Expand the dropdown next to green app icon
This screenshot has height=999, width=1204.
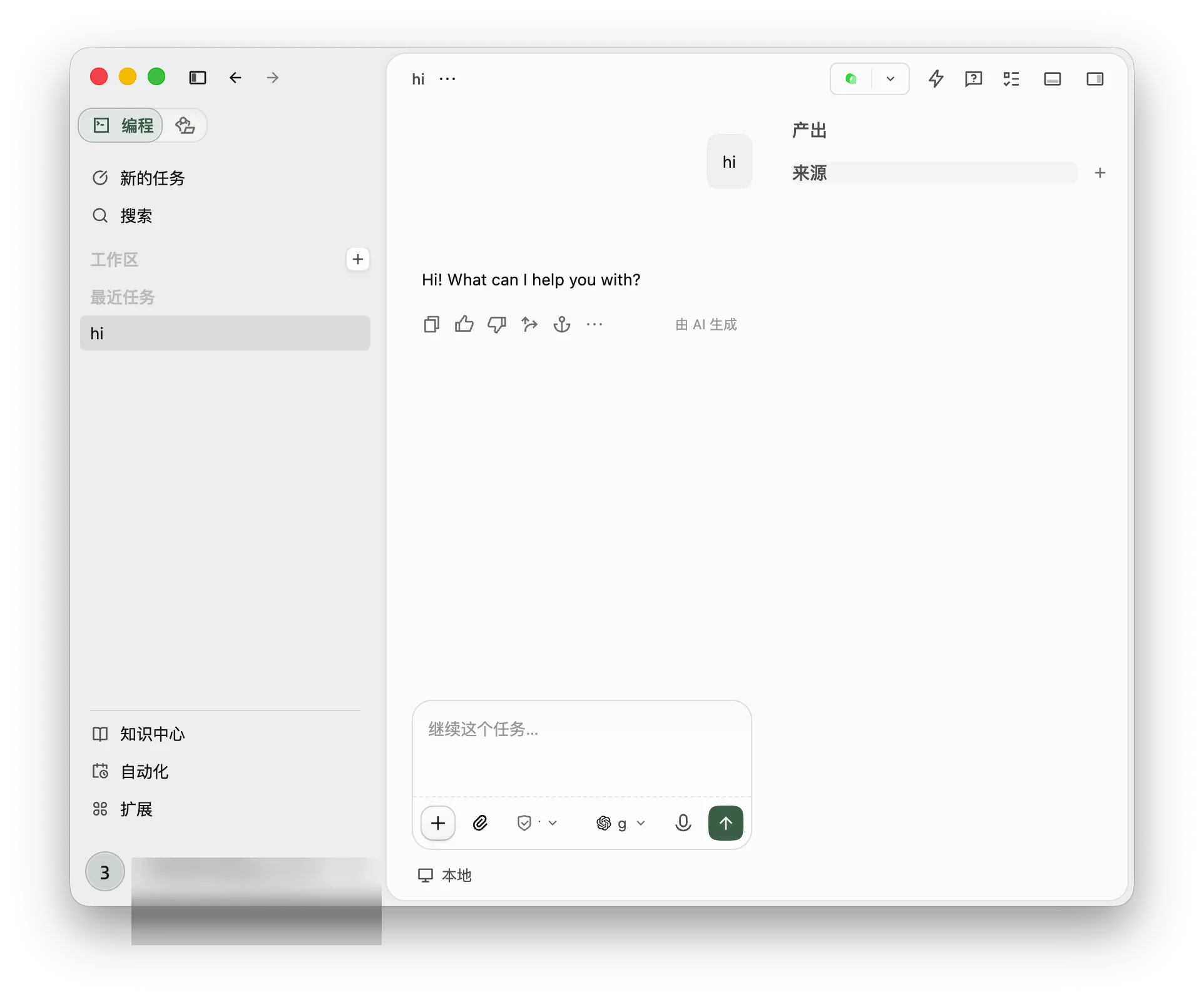tap(890, 79)
